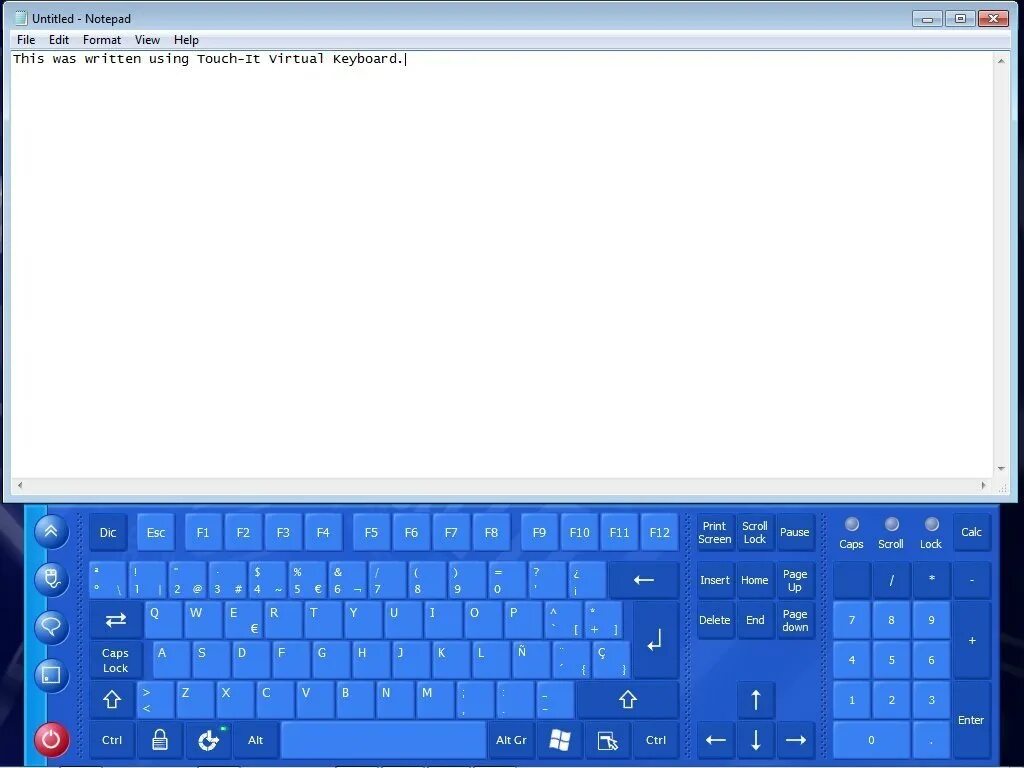
Task: Tap the Page down key
Action: [x=795, y=620]
